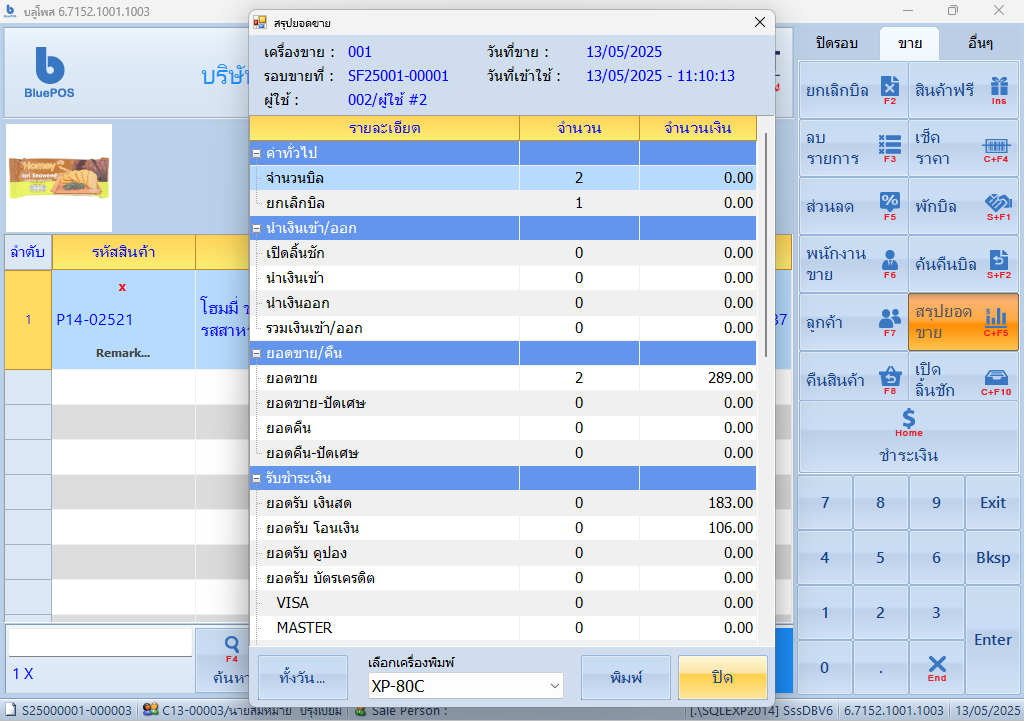Click the ปิด close button in dialog
Viewport: 1026px width, 721px height.
[x=722, y=677]
